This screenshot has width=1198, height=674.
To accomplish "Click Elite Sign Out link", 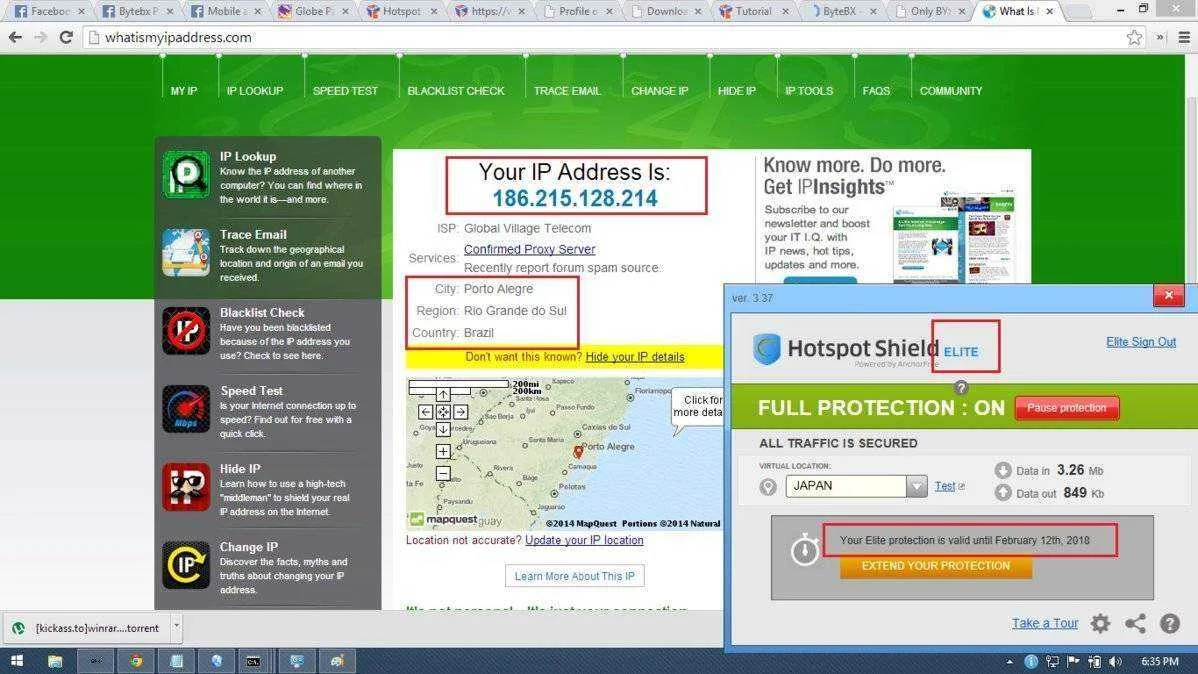I will pos(1141,342).
